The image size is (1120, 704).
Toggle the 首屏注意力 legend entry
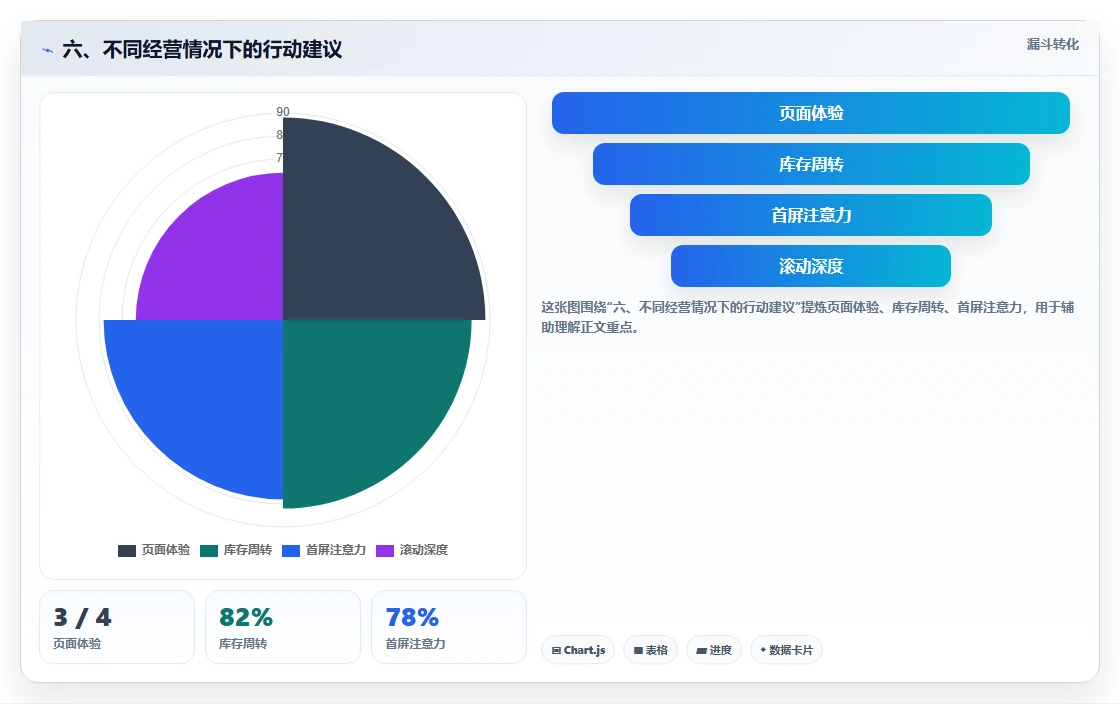[324, 550]
